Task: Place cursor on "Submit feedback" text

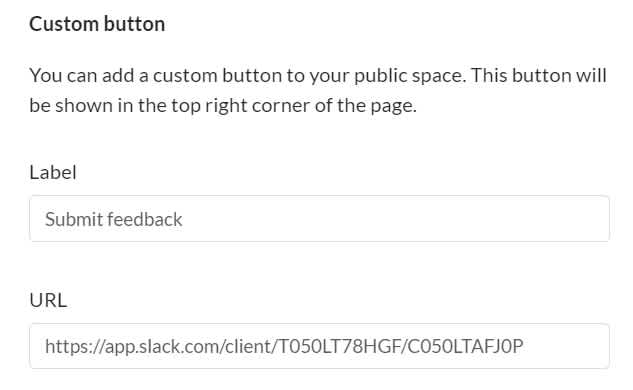Action: [x=114, y=219]
